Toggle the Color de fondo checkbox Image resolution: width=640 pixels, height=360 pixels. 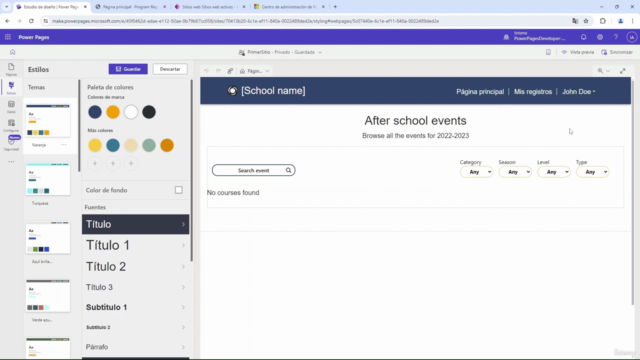(x=178, y=190)
